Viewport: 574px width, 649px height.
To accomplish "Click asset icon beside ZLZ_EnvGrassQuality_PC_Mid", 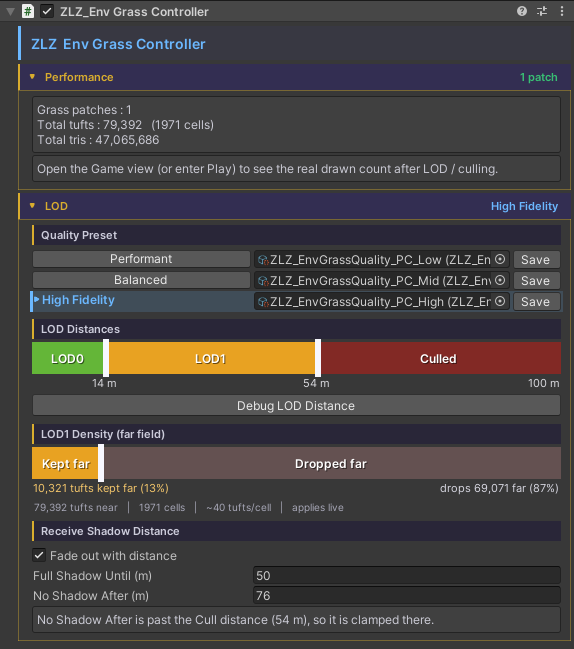I will (263, 281).
